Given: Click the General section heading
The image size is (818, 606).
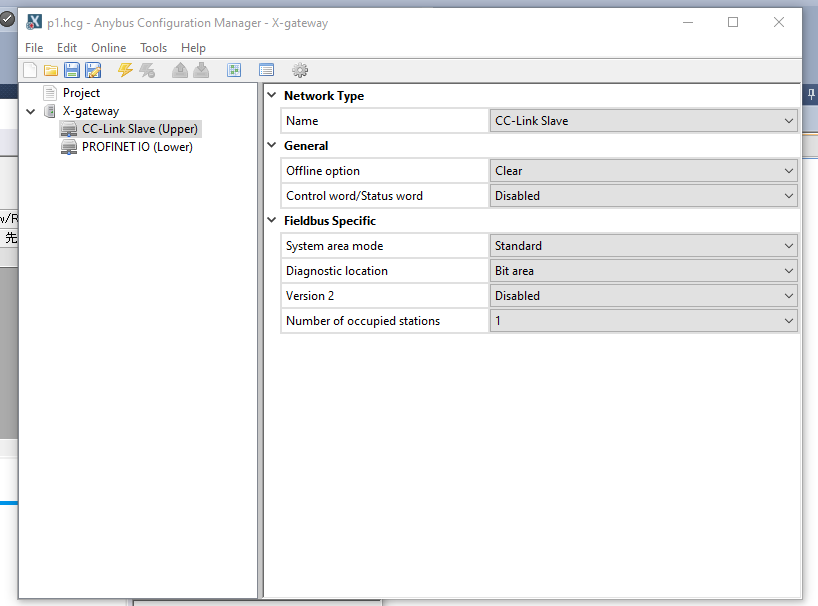Looking at the screenshot, I should click(x=306, y=146).
